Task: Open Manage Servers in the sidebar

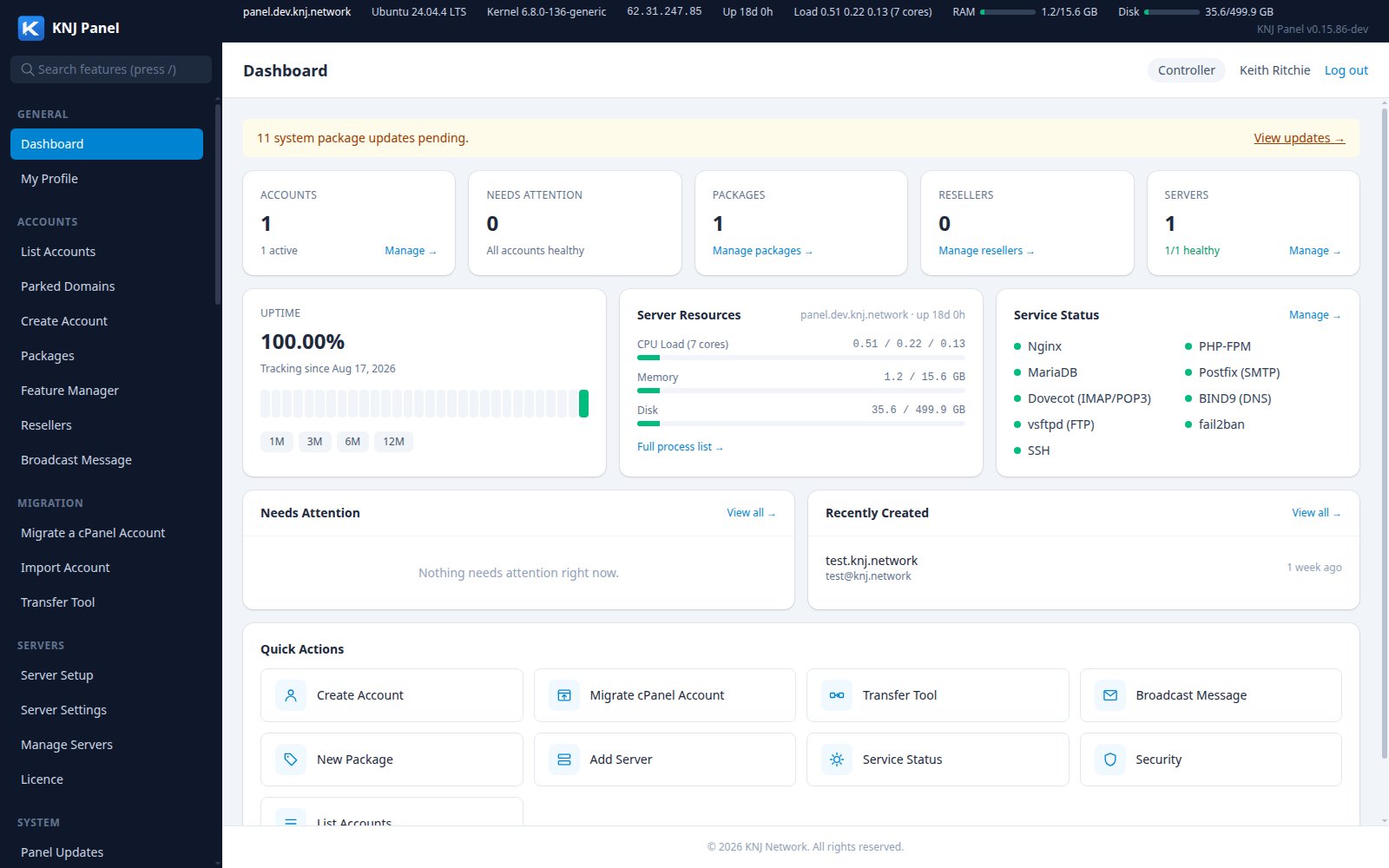Action: point(107,745)
